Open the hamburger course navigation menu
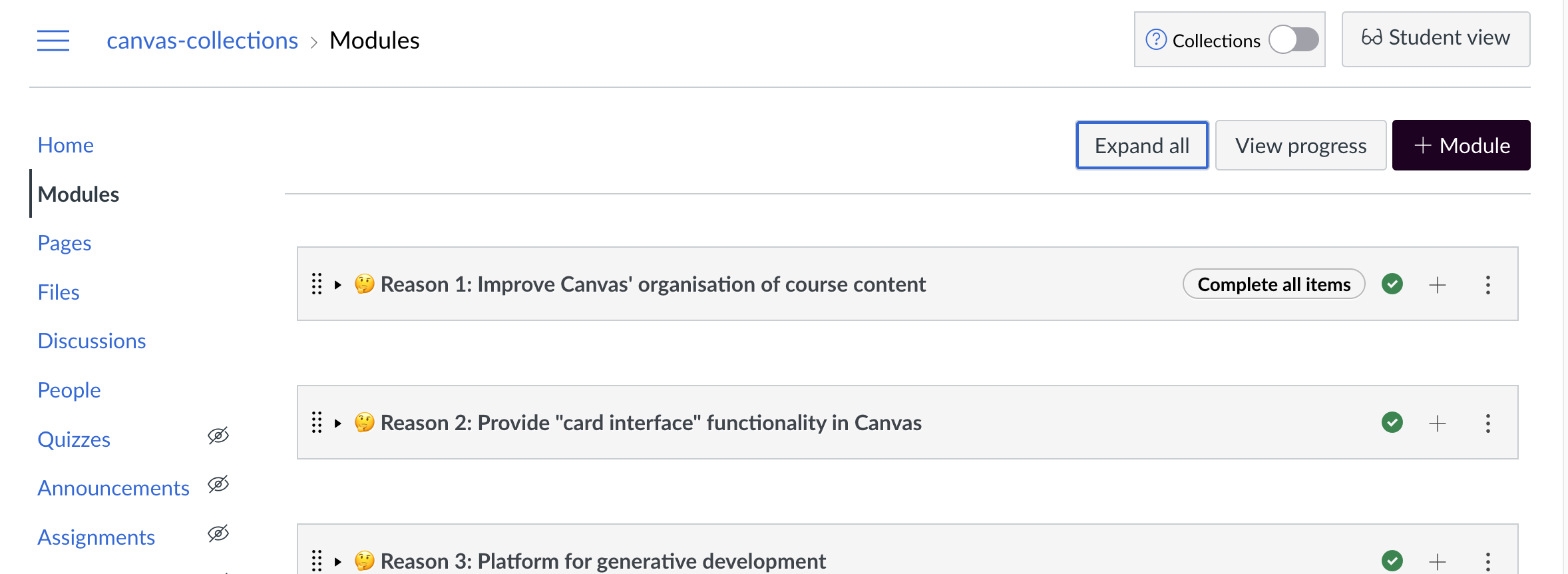This screenshot has width=1568, height=574. pyautogui.click(x=53, y=41)
